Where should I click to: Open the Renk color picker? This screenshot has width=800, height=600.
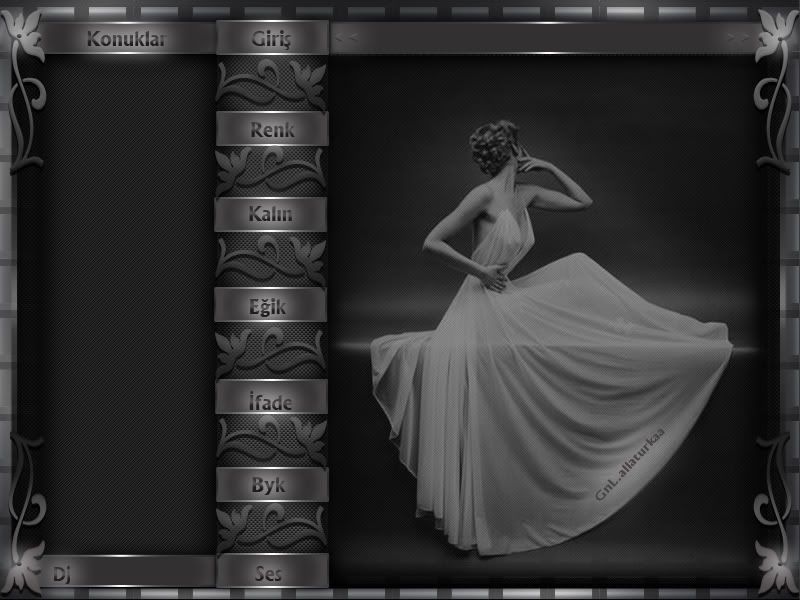[x=271, y=128]
